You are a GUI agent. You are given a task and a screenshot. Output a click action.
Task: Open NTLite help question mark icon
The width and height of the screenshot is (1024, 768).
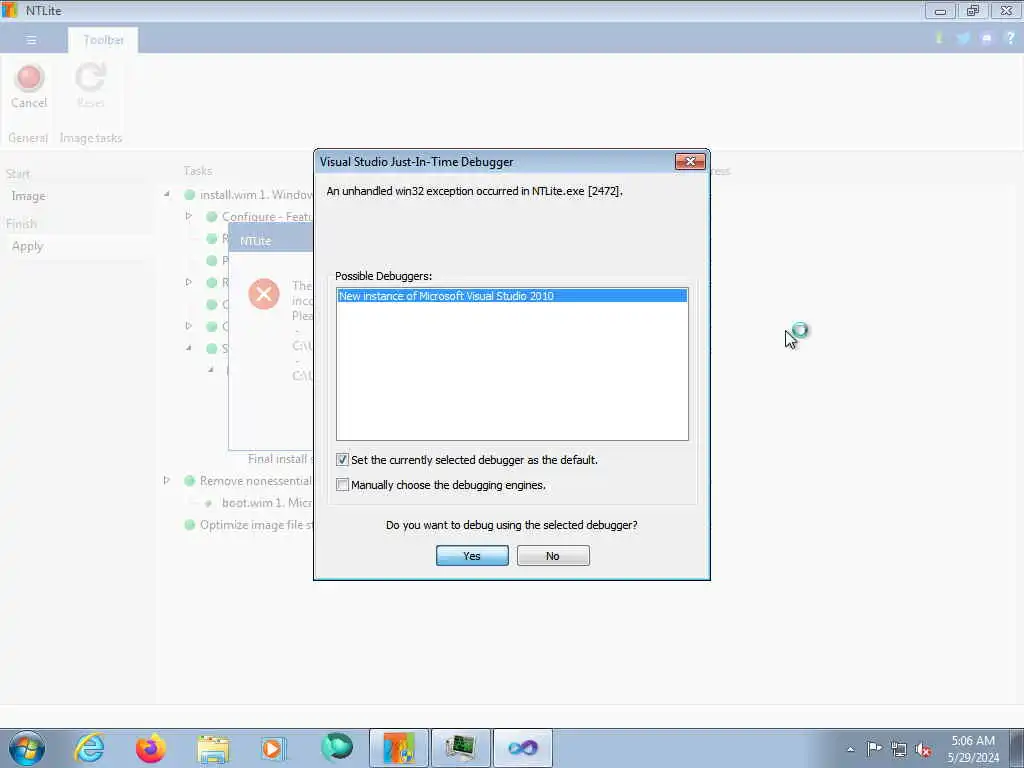pyautogui.click(x=1010, y=38)
